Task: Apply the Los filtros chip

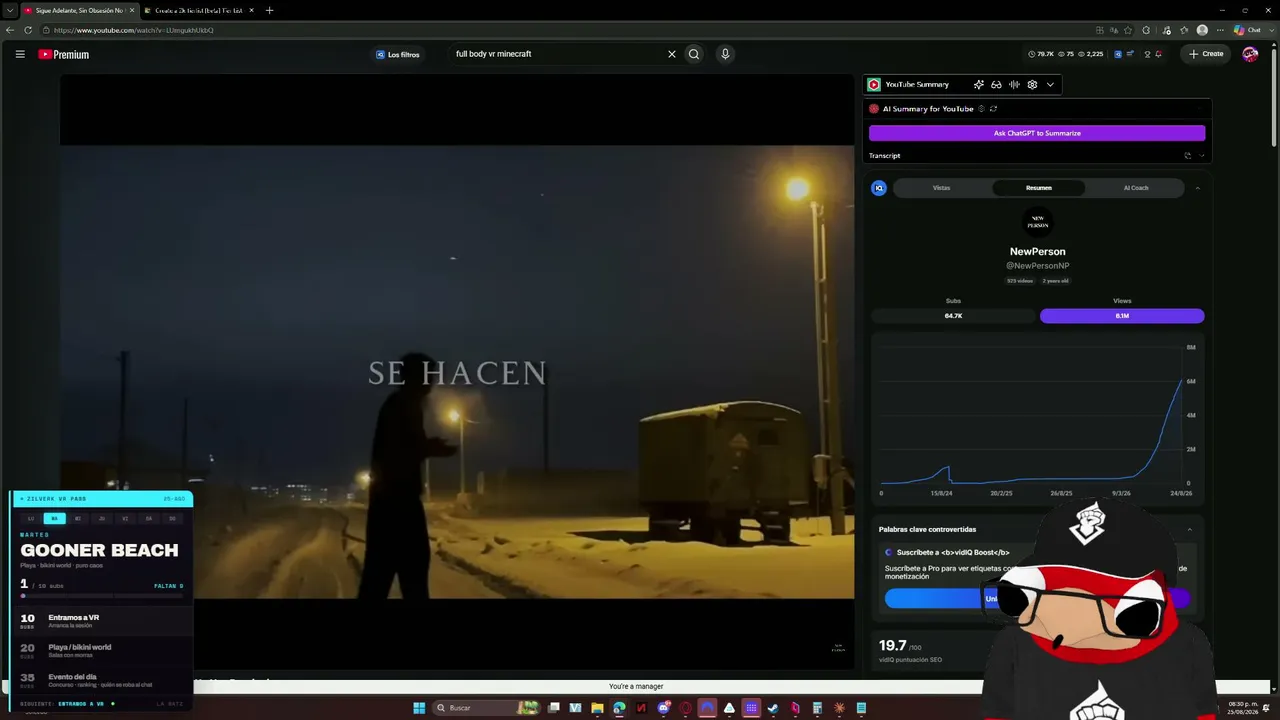Action: click(398, 54)
